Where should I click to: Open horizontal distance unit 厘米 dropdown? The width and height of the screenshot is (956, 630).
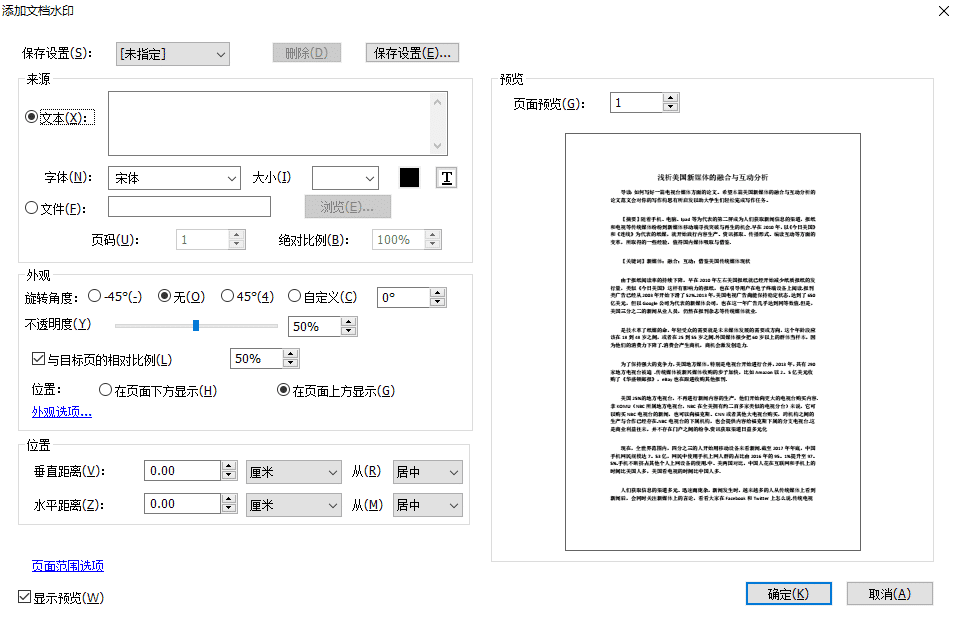pyautogui.click(x=293, y=505)
